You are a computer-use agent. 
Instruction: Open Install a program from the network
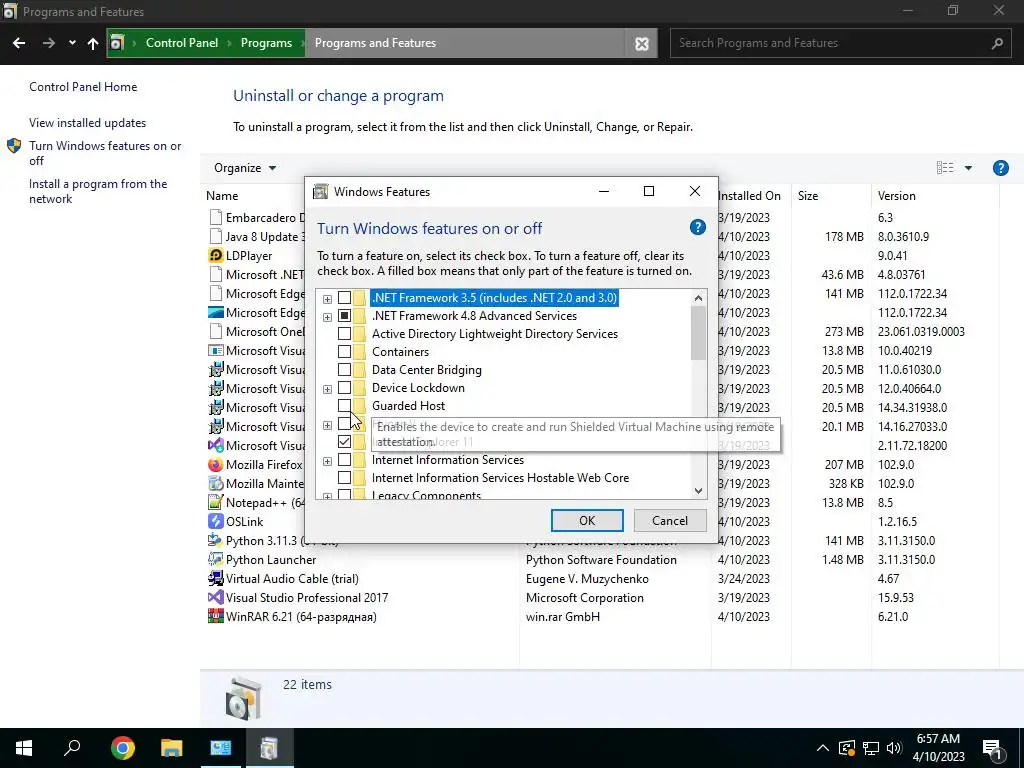coord(98,191)
